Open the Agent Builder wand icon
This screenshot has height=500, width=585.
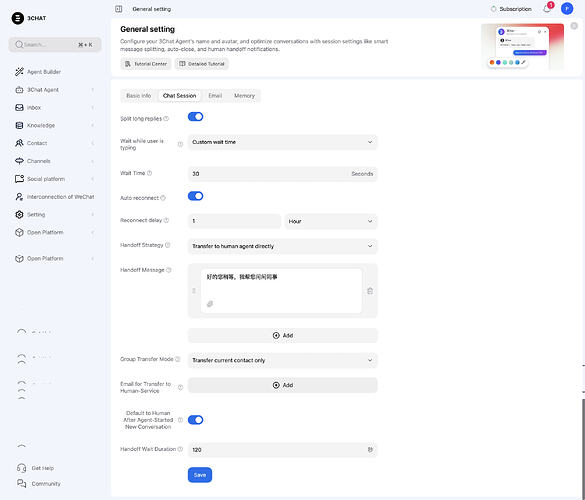19,72
